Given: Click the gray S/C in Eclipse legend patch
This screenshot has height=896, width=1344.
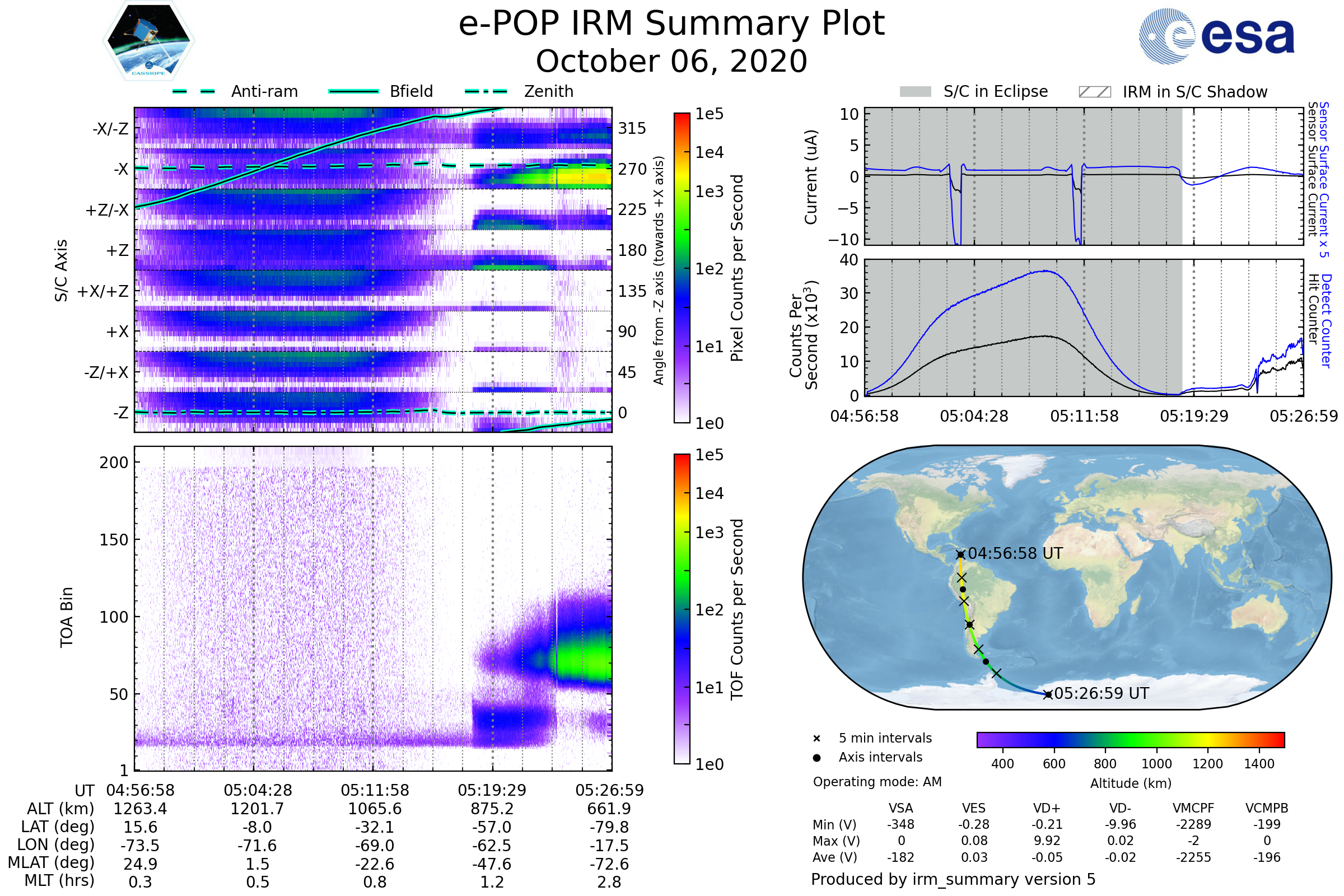Looking at the screenshot, I should [x=916, y=92].
